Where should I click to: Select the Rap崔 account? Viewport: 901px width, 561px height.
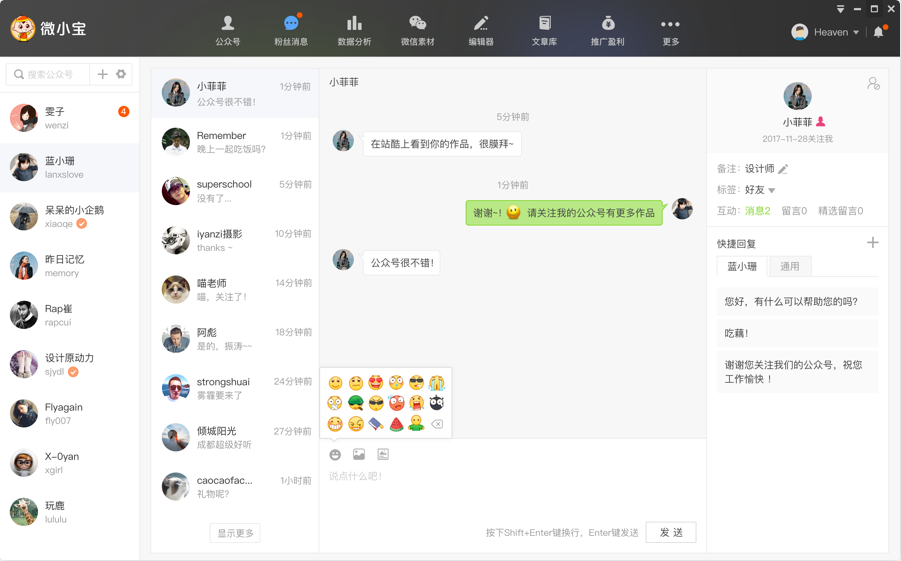(x=70, y=315)
